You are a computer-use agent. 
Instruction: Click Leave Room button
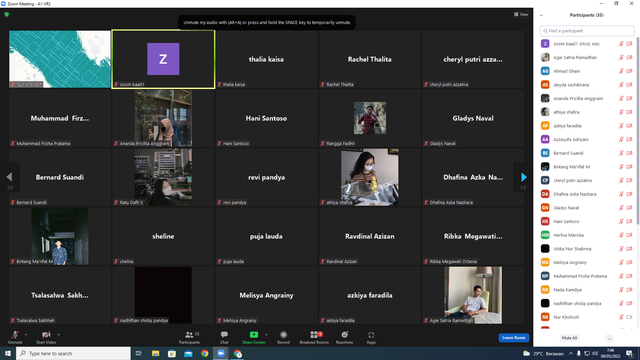(x=513, y=338)
